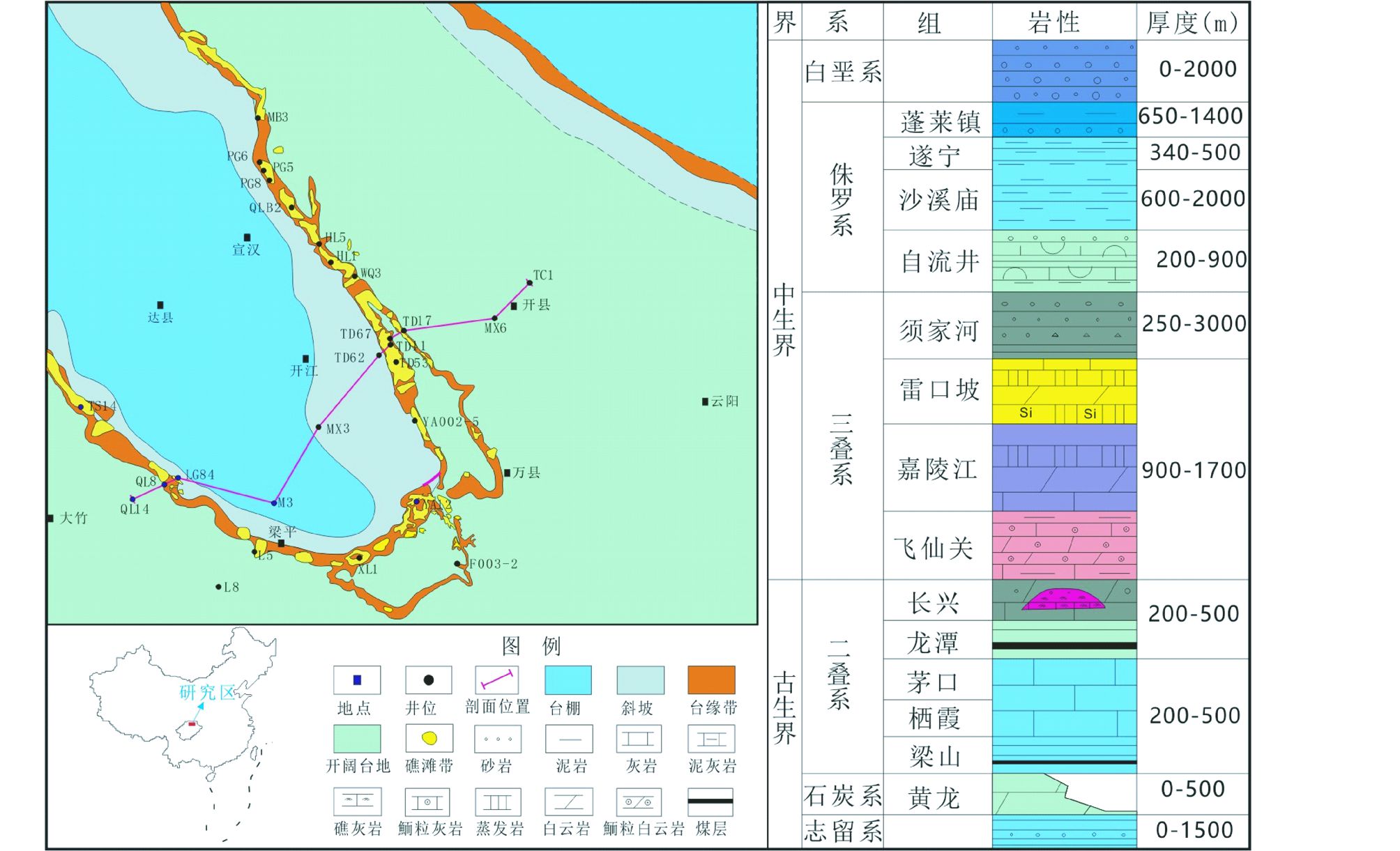Click the 剖面位置 magenta line legend icon
Screen dimensions: 1400x851
(x=497, y=678)
